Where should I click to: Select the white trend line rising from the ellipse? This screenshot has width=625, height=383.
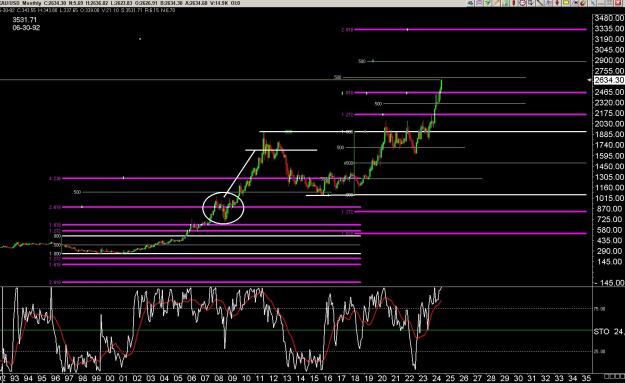click(x=240, y=173)
